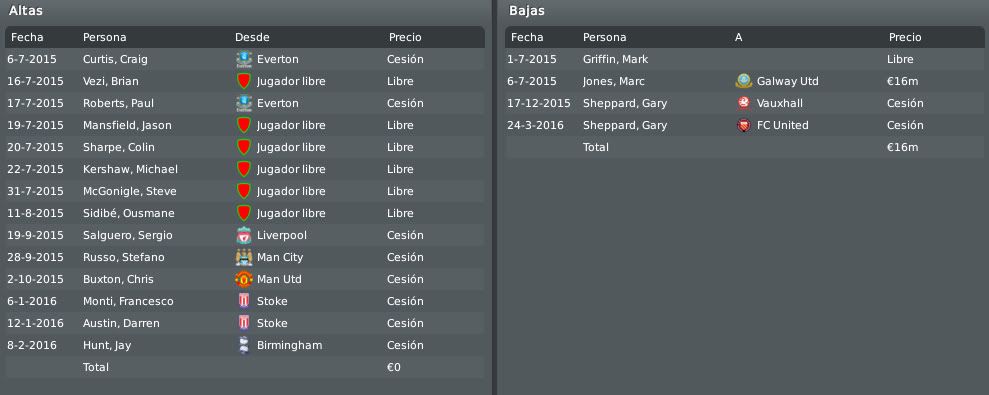Image resolution: width=989 pixels, height=395 pixels.
Task: Click the FC United club crest
Action: 744,125
